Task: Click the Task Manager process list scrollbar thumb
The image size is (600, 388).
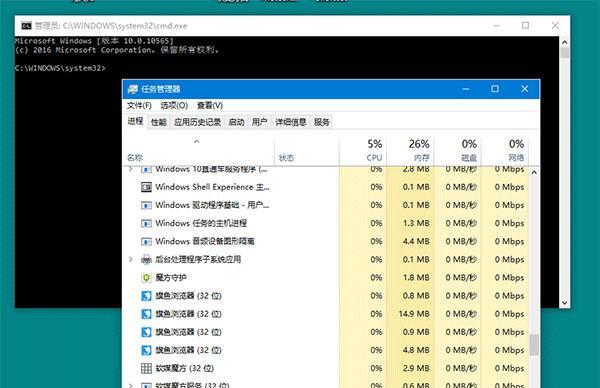Action: pos(534,345)
